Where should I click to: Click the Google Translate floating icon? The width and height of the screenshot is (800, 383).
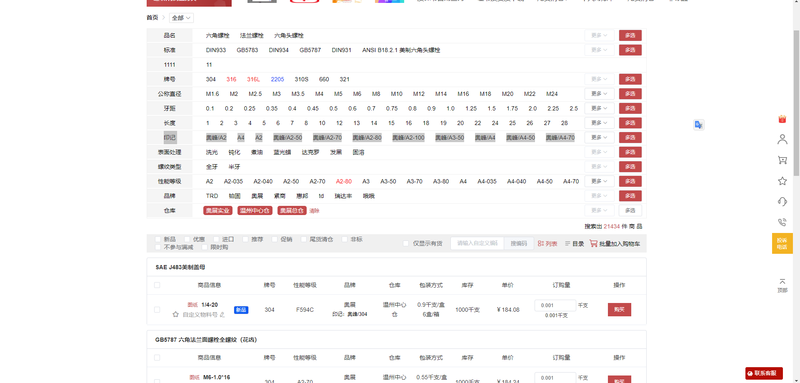tap(699, 125)
